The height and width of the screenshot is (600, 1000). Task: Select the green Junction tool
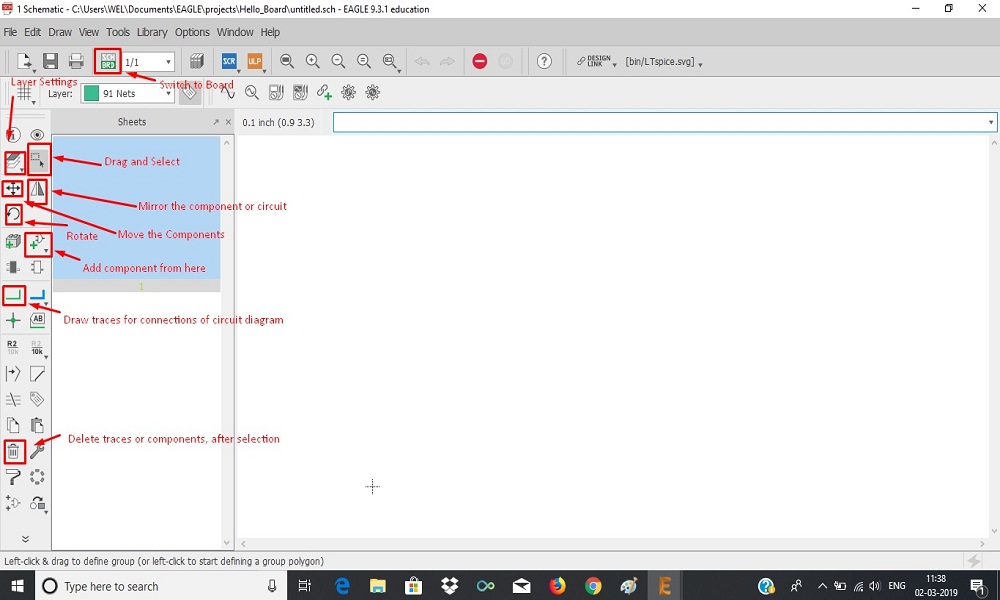coord(13,320)
